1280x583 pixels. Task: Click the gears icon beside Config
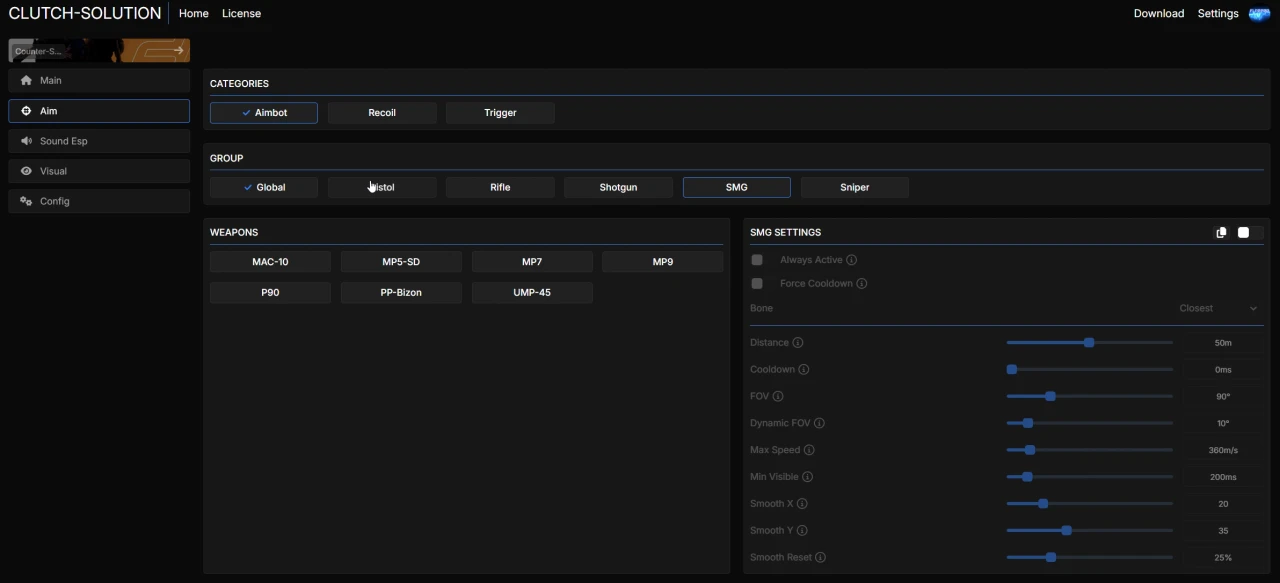[x=26, y=201]
